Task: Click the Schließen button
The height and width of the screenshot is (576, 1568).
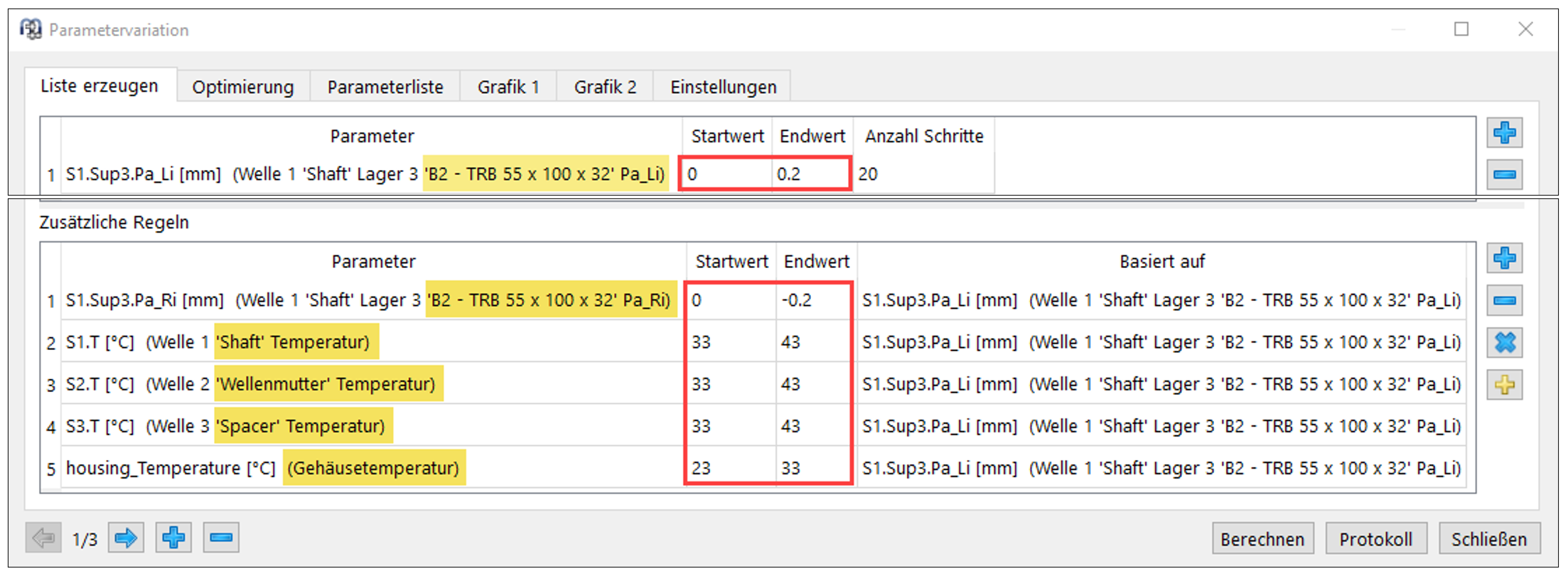Action: pos(1488,539)
